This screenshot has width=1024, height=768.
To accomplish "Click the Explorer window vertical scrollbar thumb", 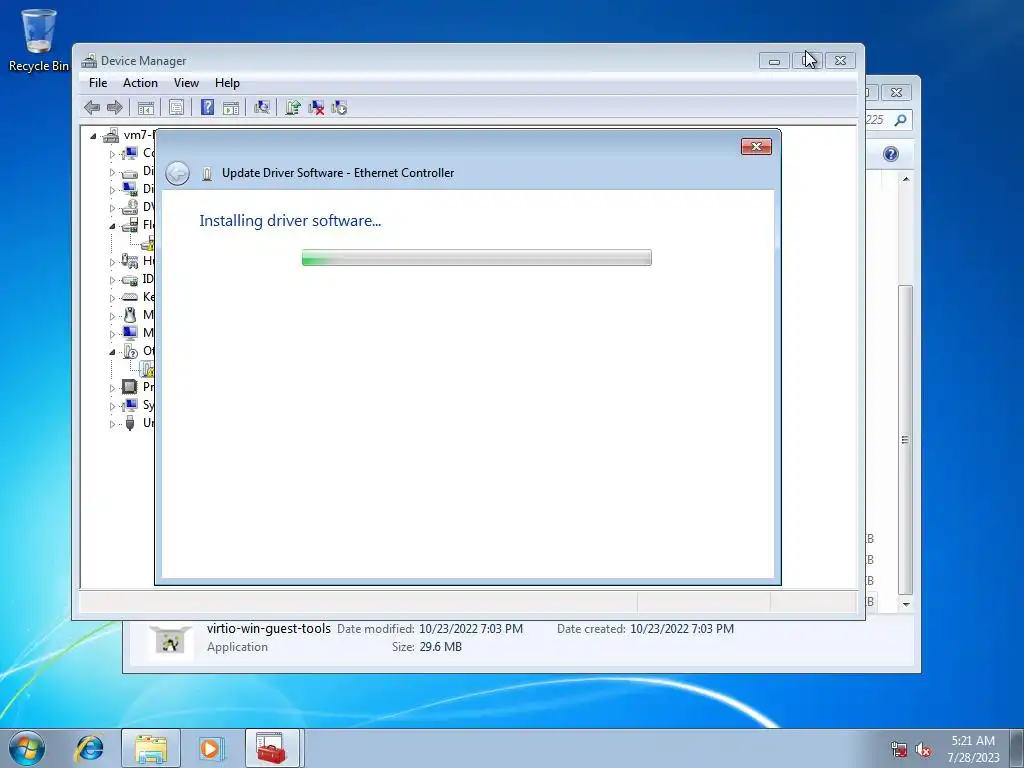I will pyautogui.click(x=905, y=440).
